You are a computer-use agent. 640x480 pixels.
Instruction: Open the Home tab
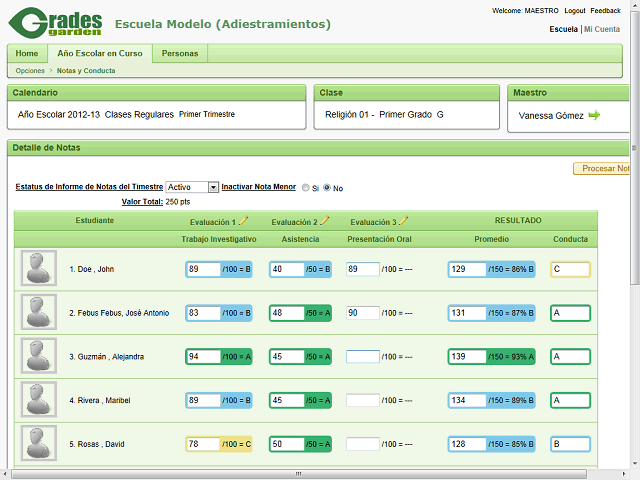click(x=27, y=54)
